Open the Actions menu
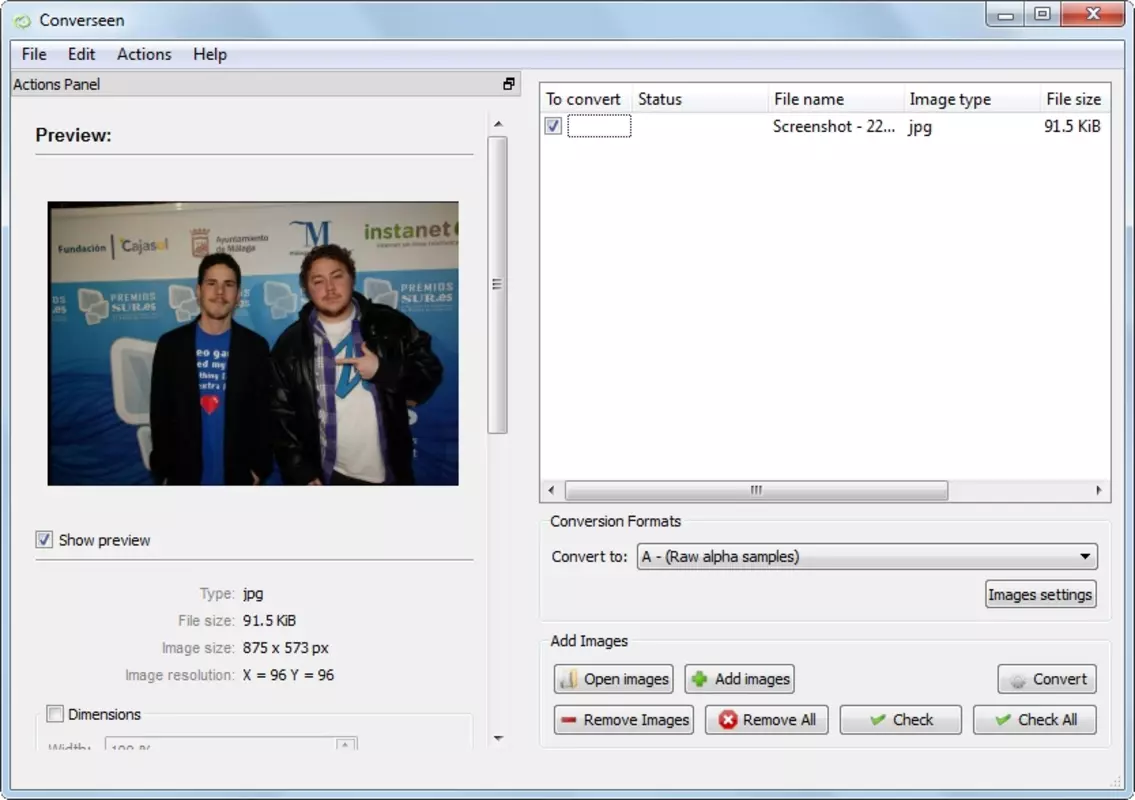 (x=144, y=54)
